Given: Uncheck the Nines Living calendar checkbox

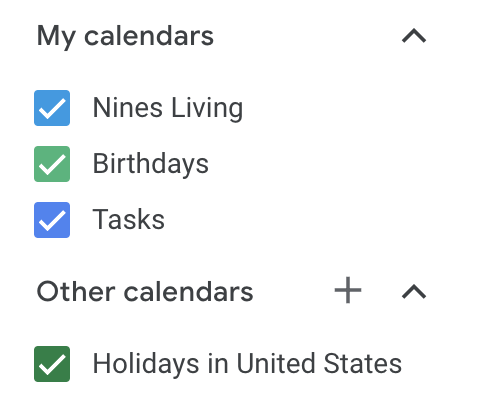Looking at the screenshot, I should (x=52, y=108).
